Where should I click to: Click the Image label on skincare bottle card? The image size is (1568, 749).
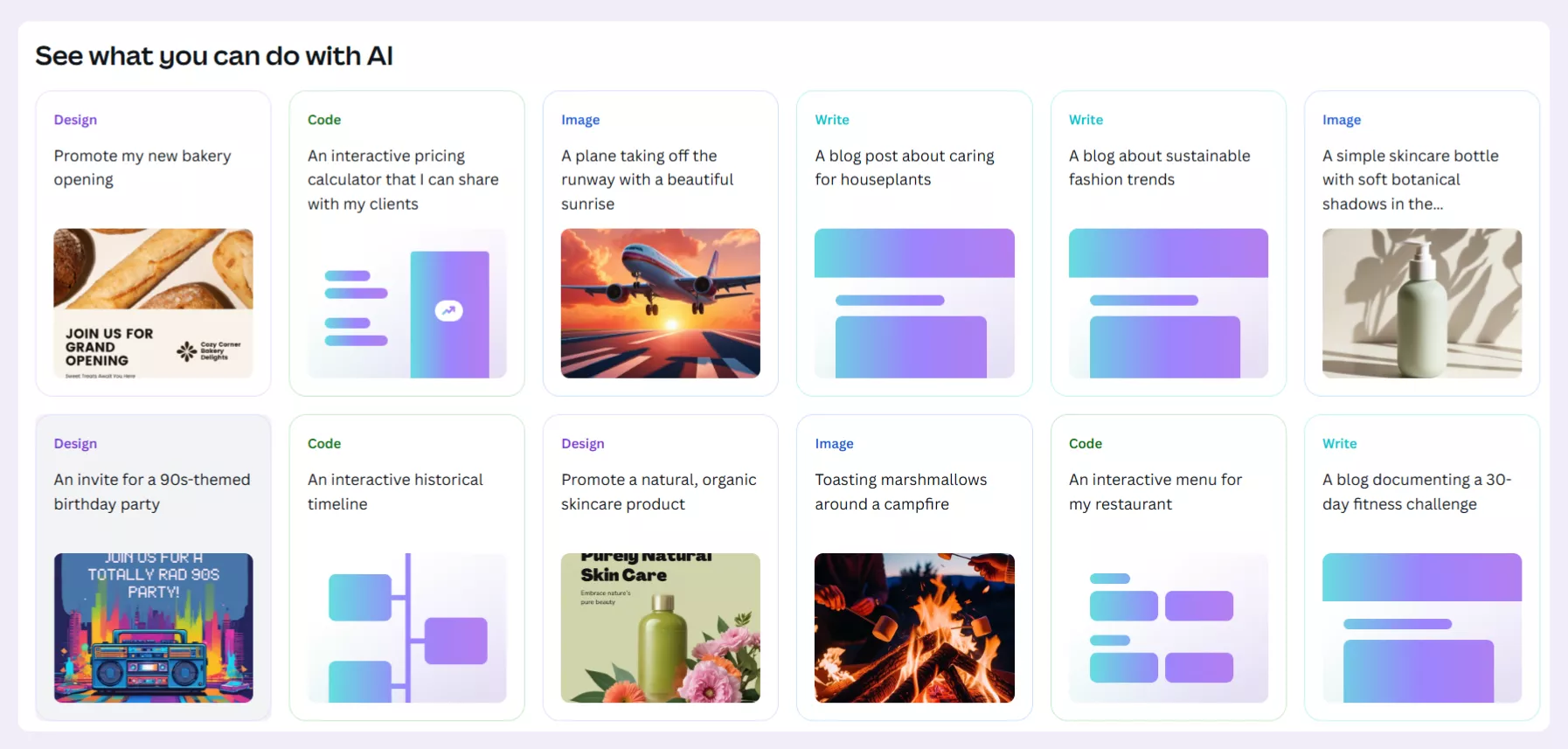[1342, 120]
